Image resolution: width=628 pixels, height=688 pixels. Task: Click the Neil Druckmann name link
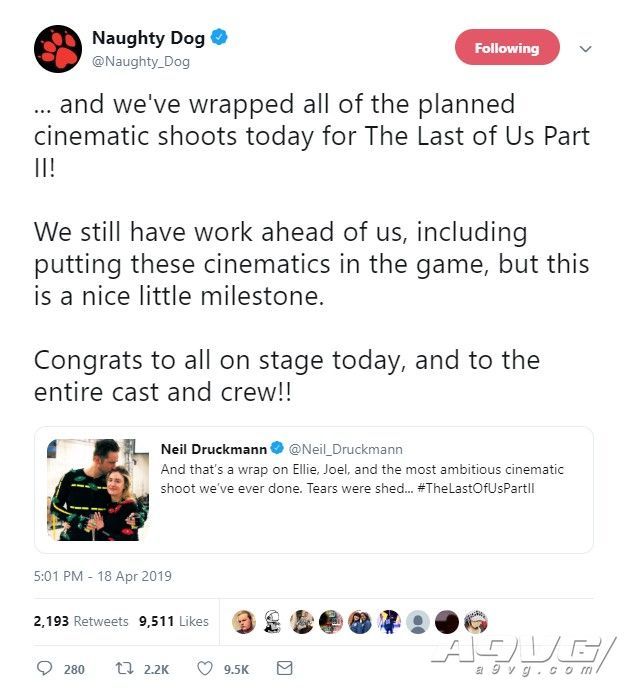pos(214,449)
